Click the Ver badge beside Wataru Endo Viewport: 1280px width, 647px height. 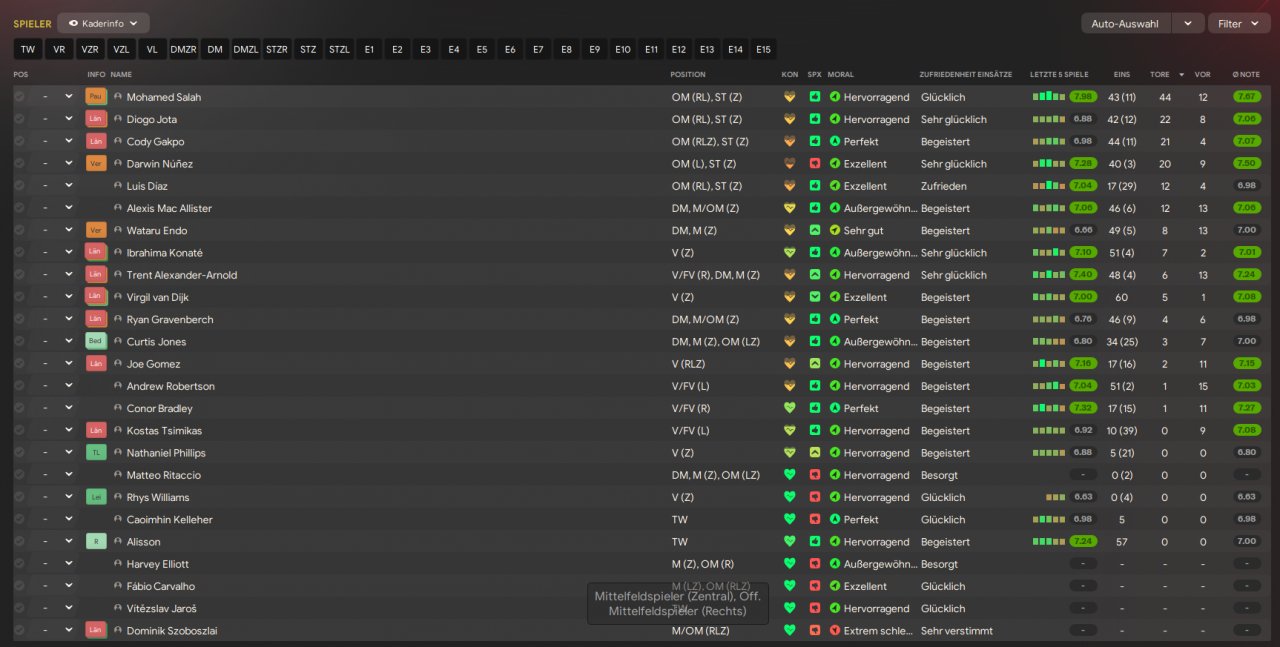click(96, 230)
